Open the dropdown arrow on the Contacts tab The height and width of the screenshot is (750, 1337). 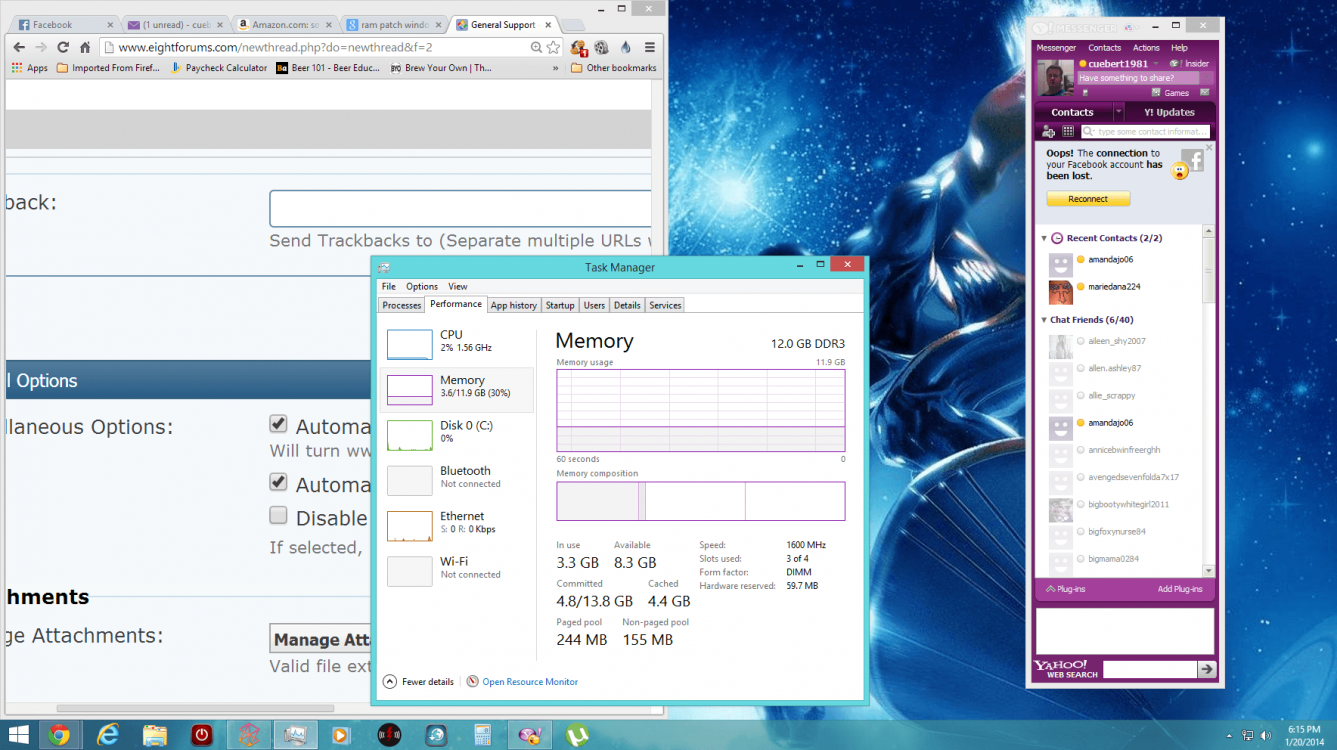click(x=1117, y=112)
